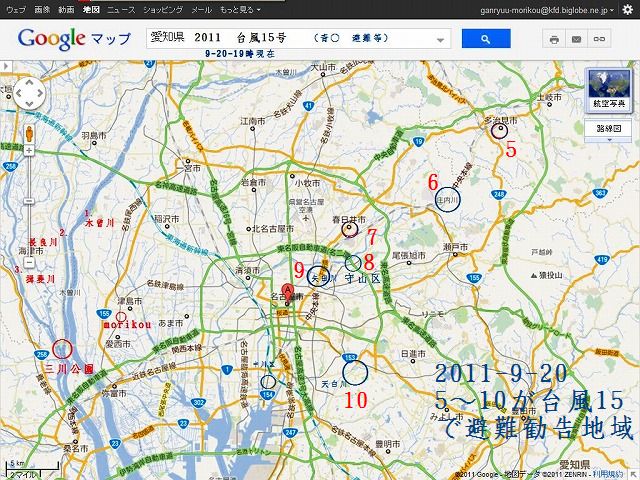Click route 363 shield icon

[600, 193]
